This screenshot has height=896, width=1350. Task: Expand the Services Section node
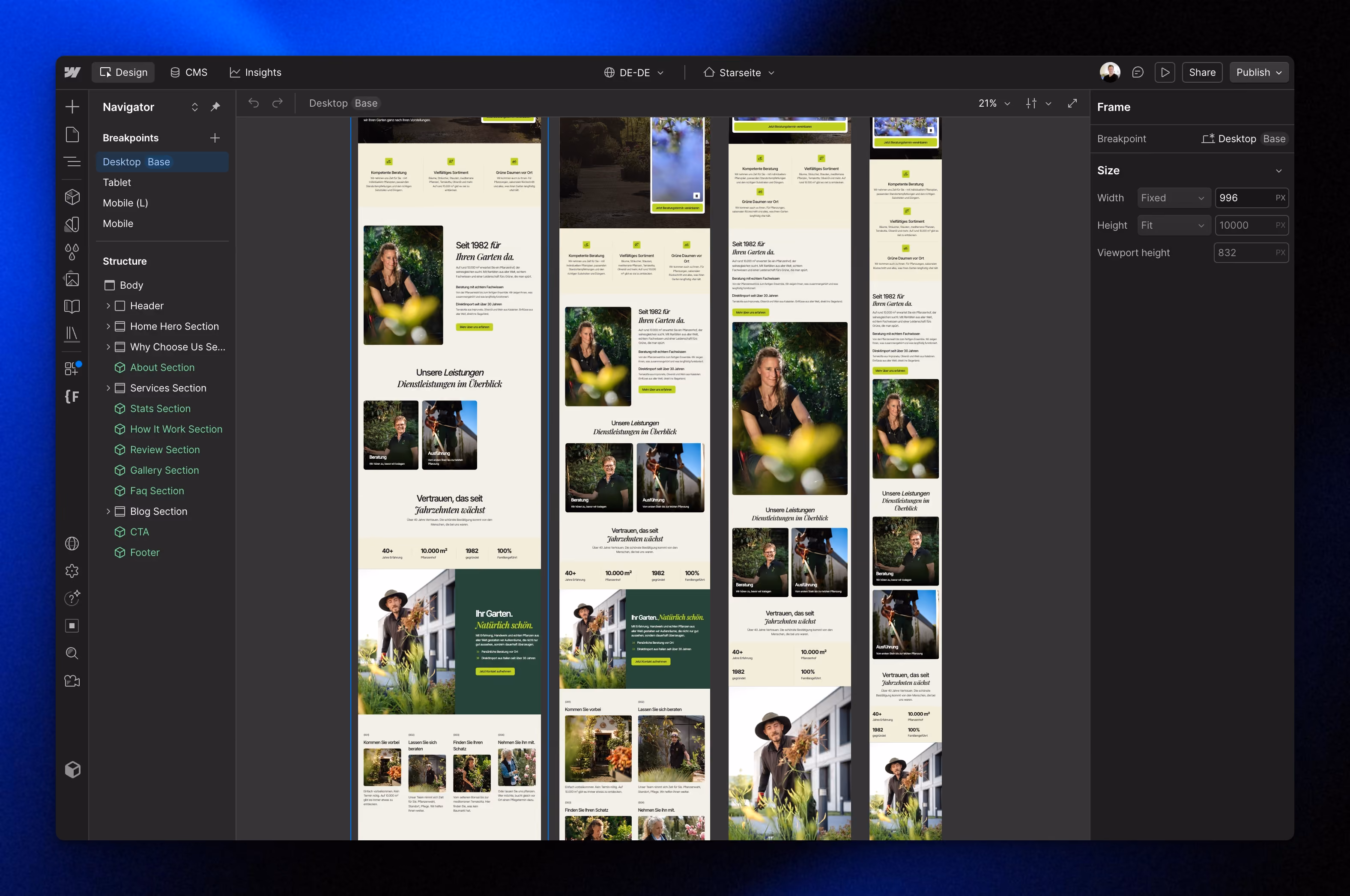108,388
